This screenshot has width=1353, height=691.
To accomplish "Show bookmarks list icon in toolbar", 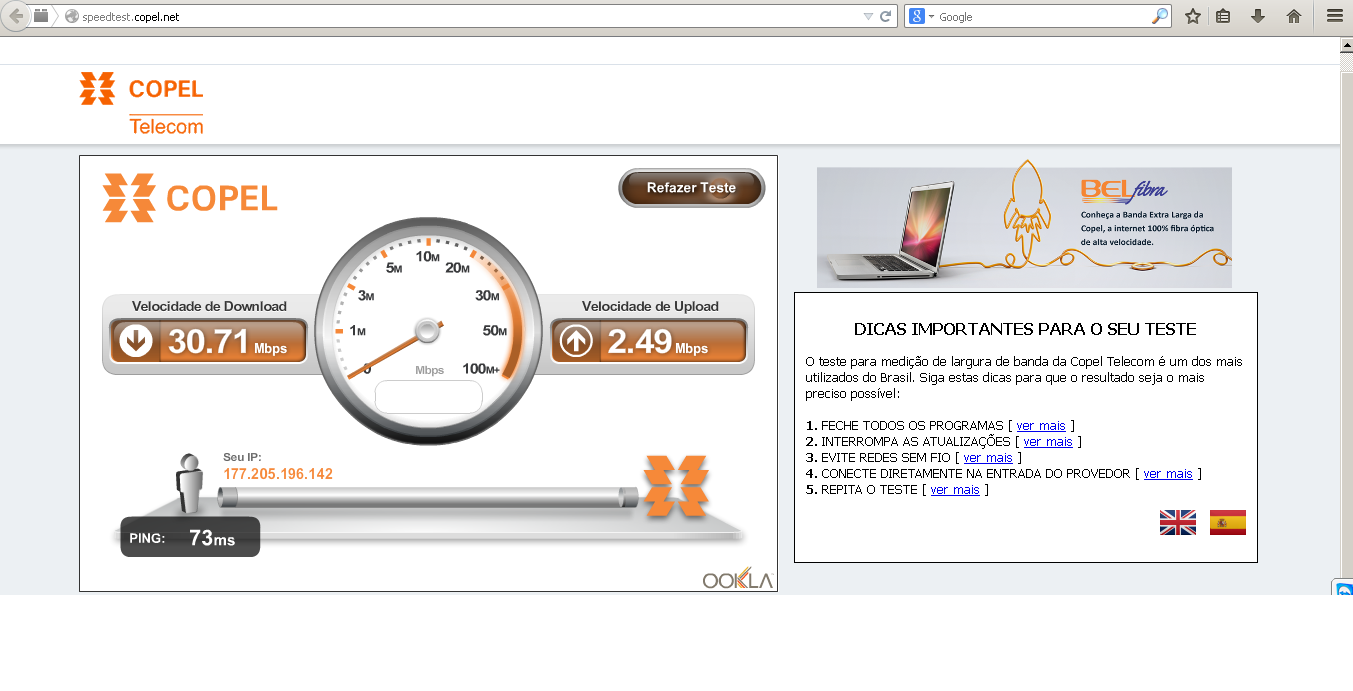I will pos(1223,16).
